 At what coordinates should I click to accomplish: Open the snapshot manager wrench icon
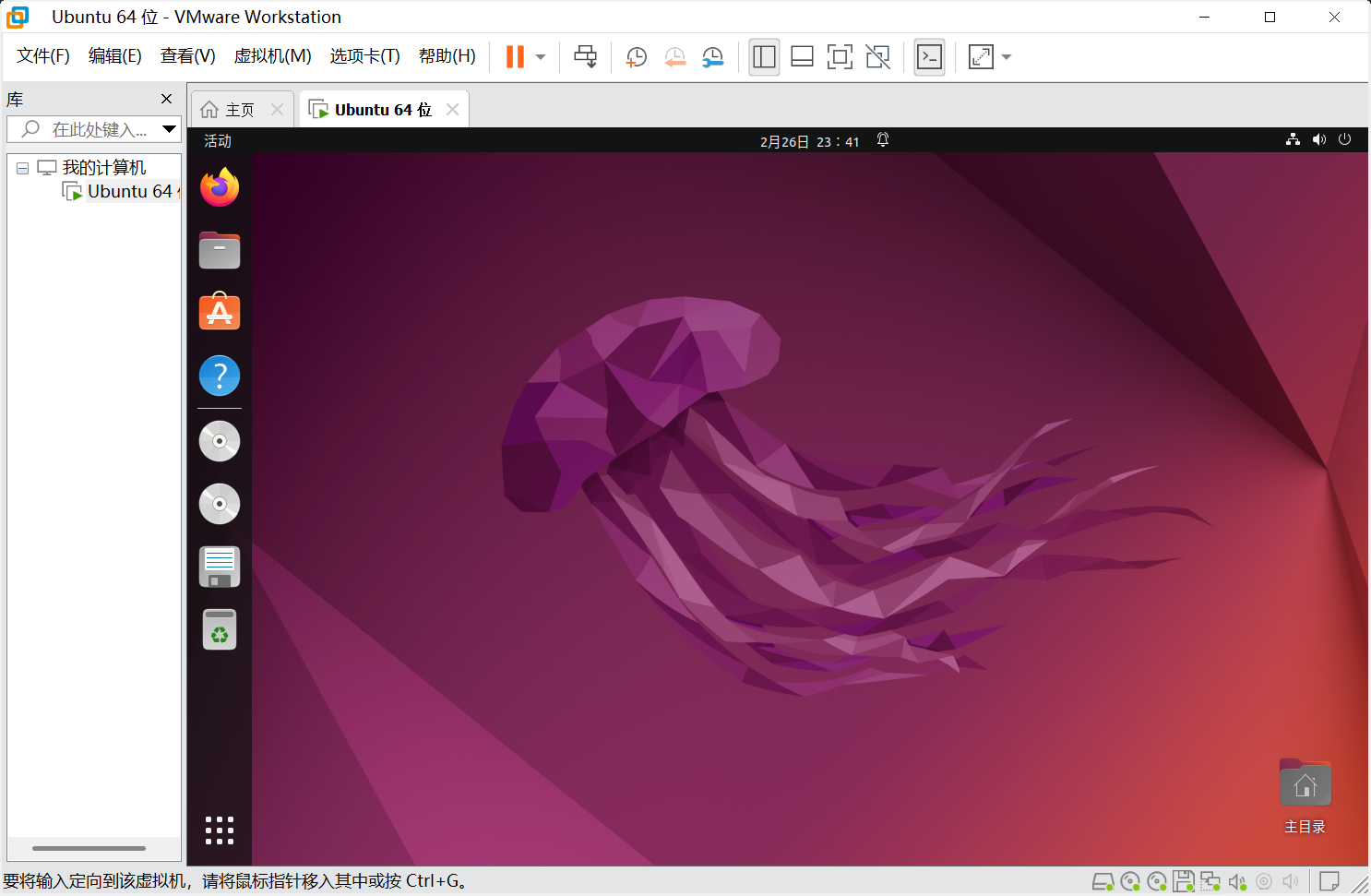712,57
